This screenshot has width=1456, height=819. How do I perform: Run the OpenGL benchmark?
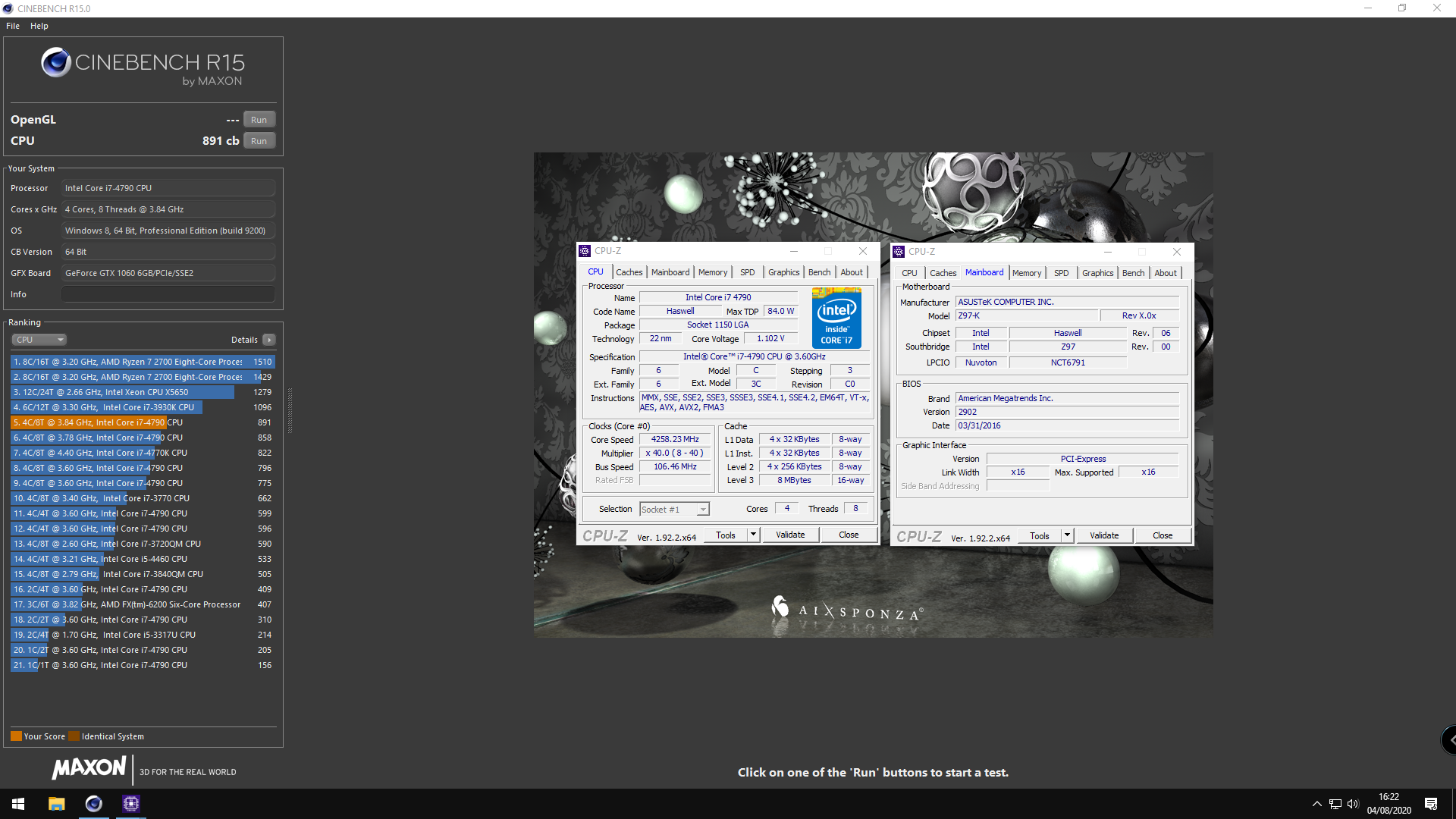click(259, 120)
